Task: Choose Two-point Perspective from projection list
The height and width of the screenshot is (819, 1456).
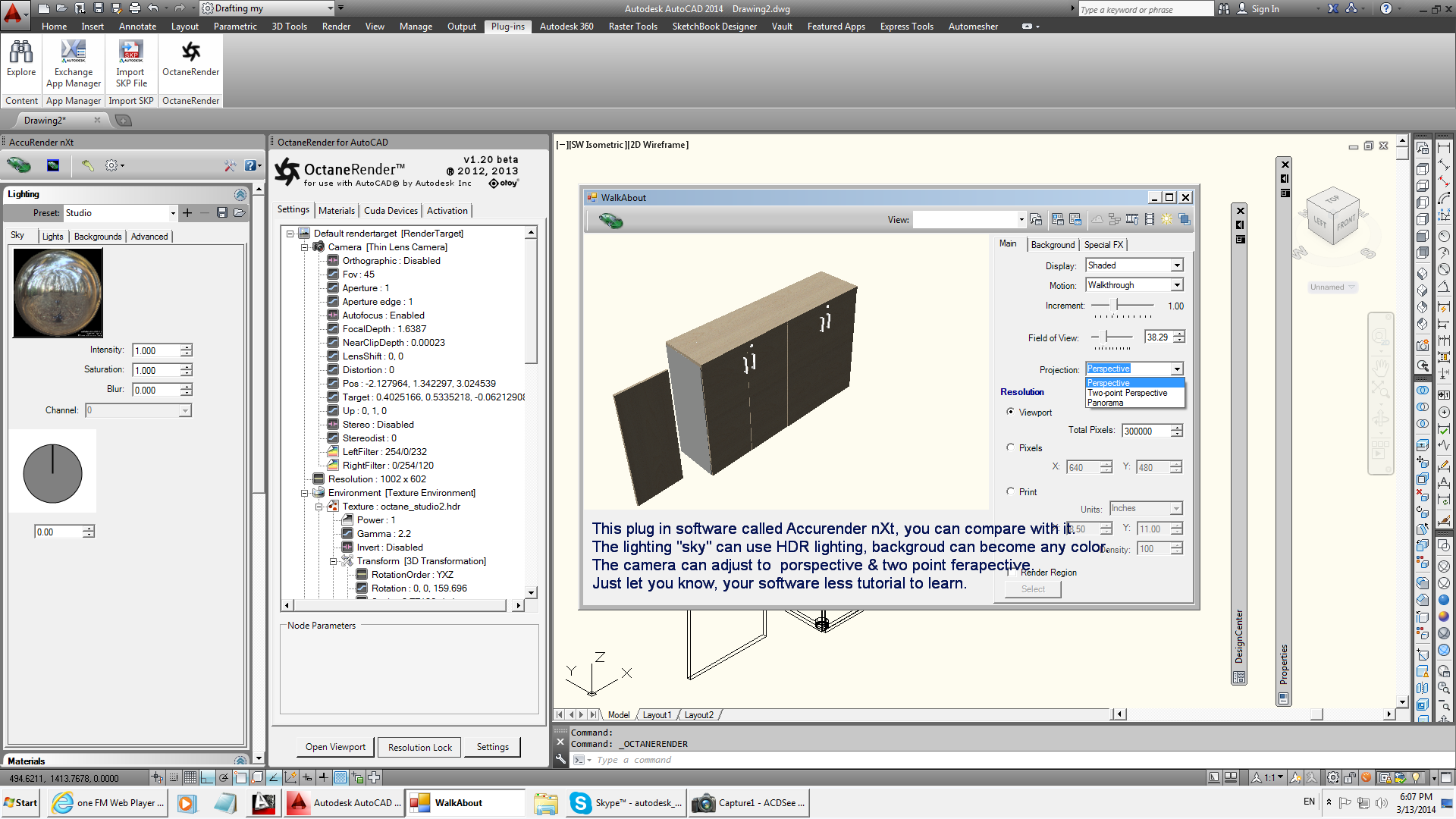Action: 1128,393
